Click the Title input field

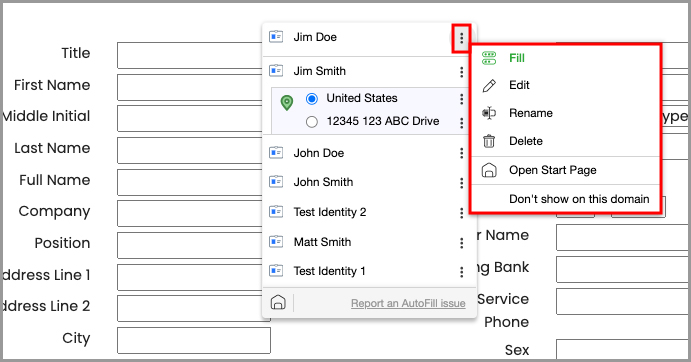pos(190,55)
